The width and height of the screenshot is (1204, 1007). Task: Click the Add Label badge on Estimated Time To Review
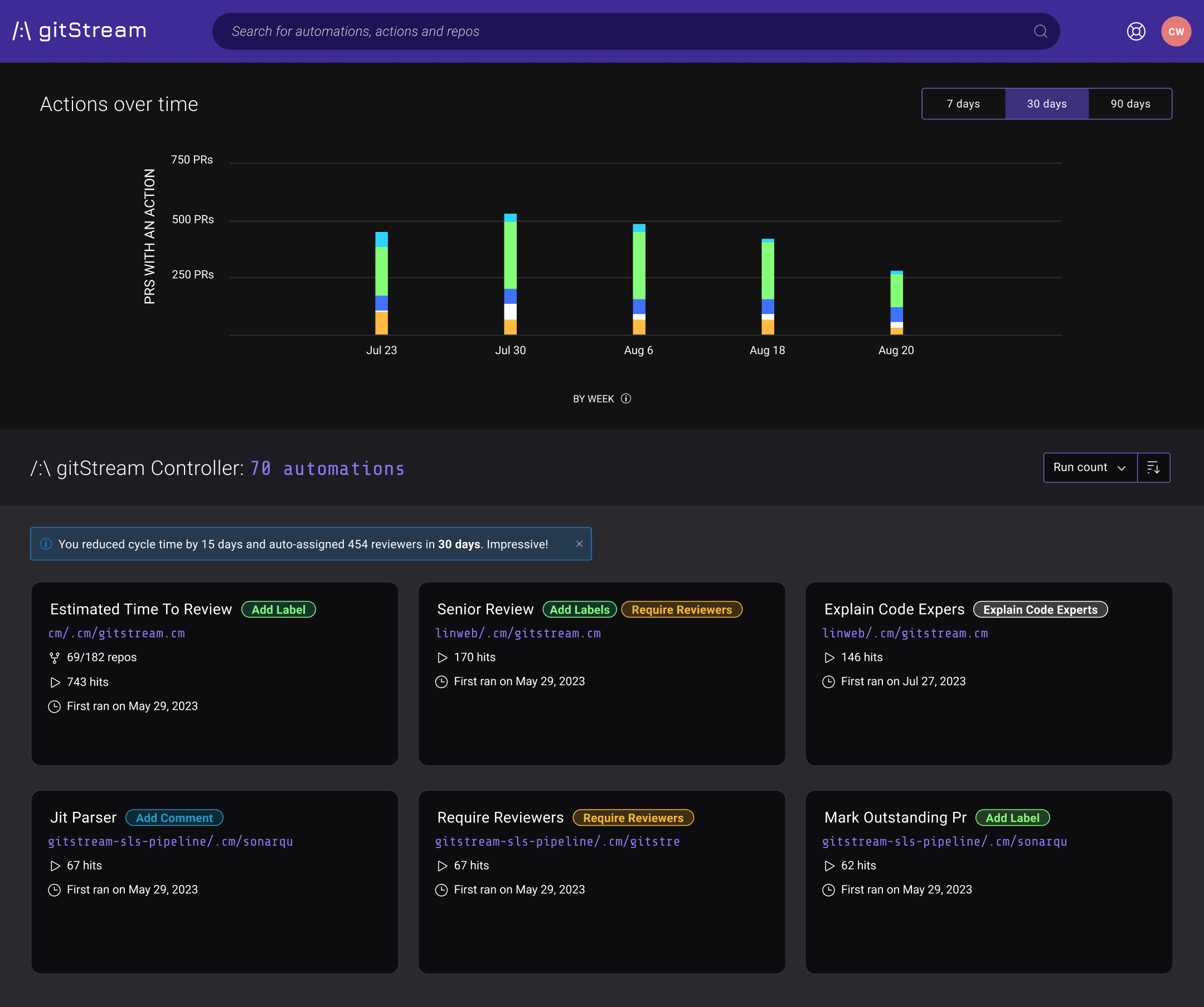[279, 609]
